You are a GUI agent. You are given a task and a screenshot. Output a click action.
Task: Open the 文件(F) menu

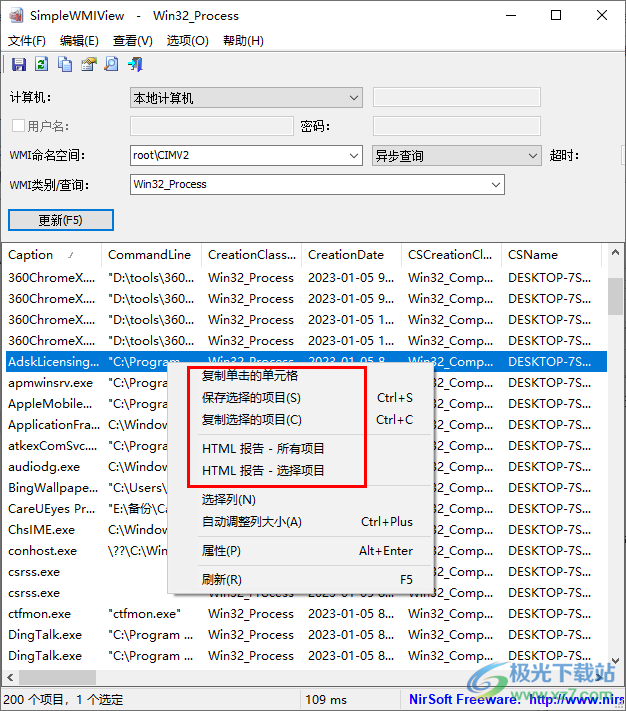pos(27,41)
